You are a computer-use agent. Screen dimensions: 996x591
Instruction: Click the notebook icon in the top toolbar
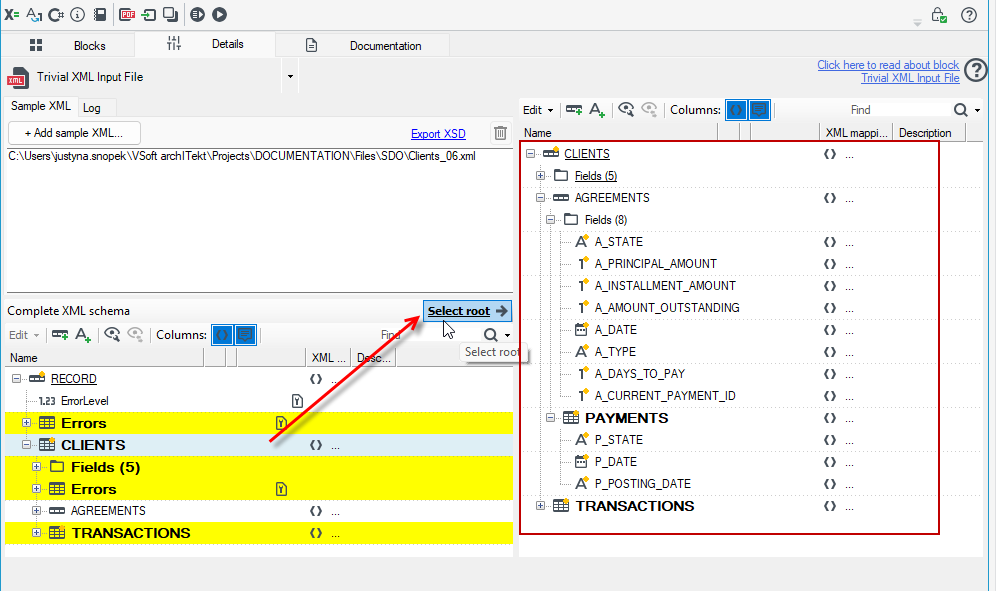click(100, 14)
